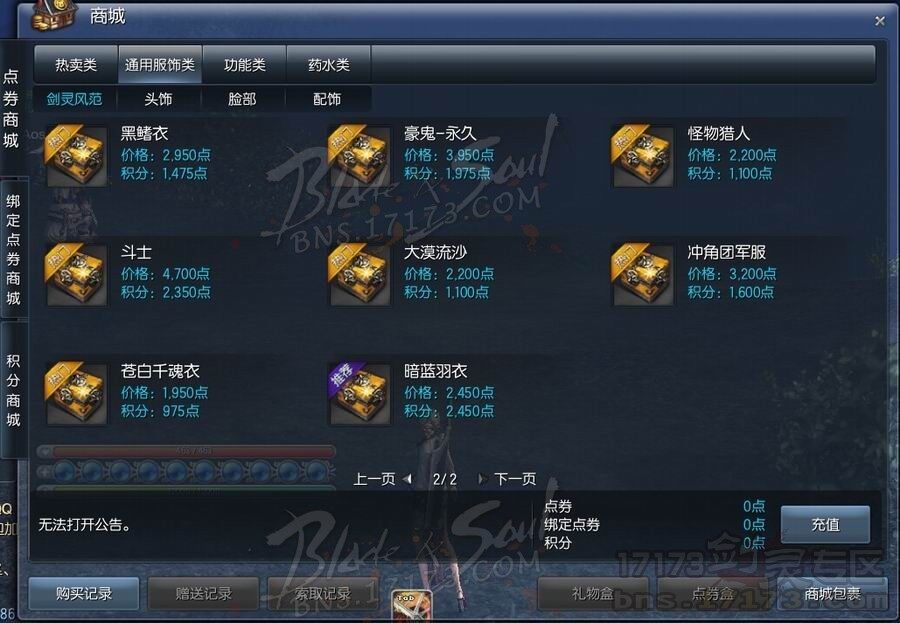Open the 配饰 subcategory
This screenshot has height=623, width=900.
327,99
